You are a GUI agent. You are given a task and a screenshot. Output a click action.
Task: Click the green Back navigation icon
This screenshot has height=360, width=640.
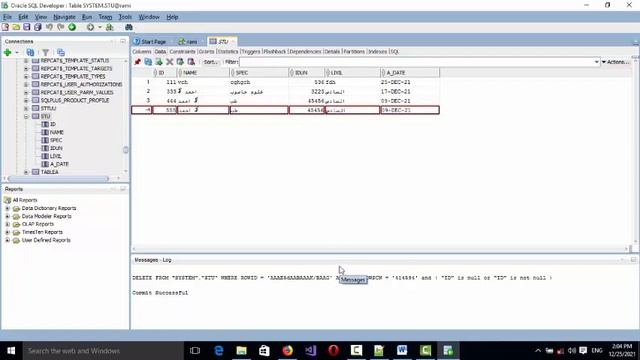tap(72, 27)
